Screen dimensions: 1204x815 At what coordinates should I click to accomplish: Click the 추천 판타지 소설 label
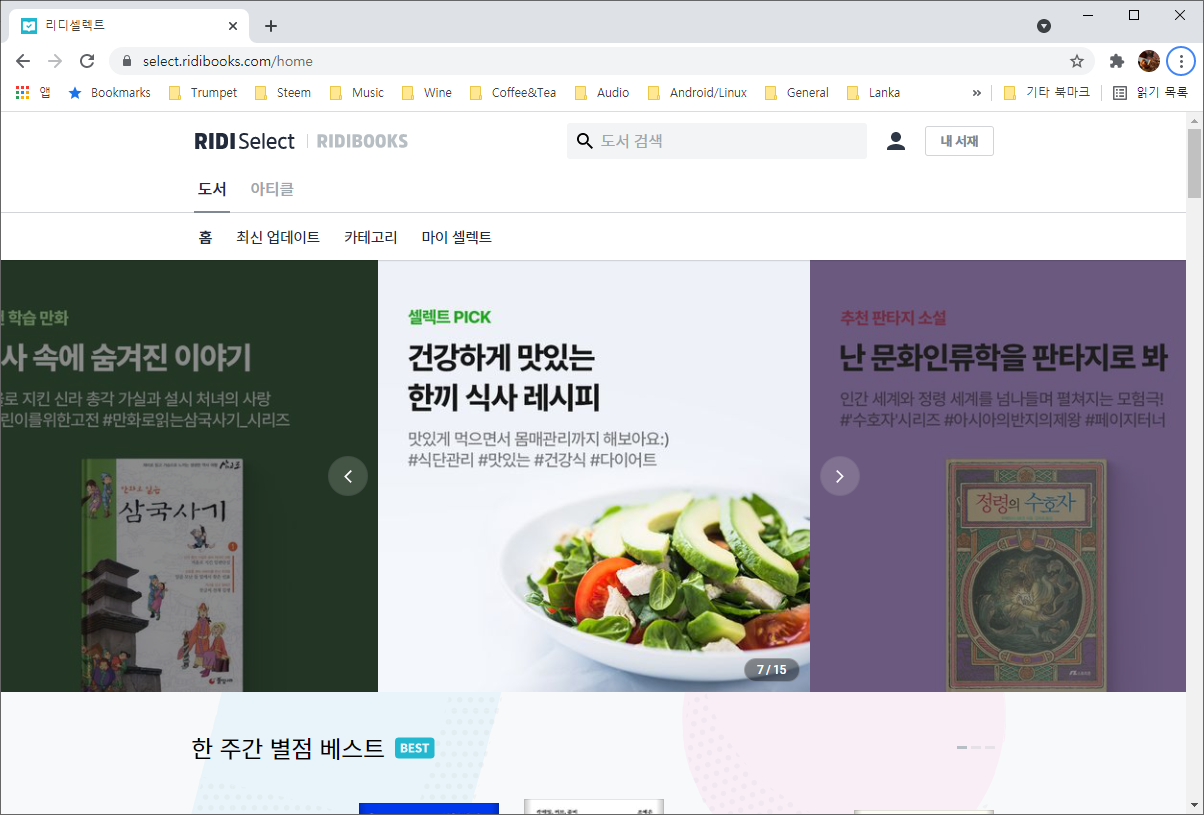(893, 318)
